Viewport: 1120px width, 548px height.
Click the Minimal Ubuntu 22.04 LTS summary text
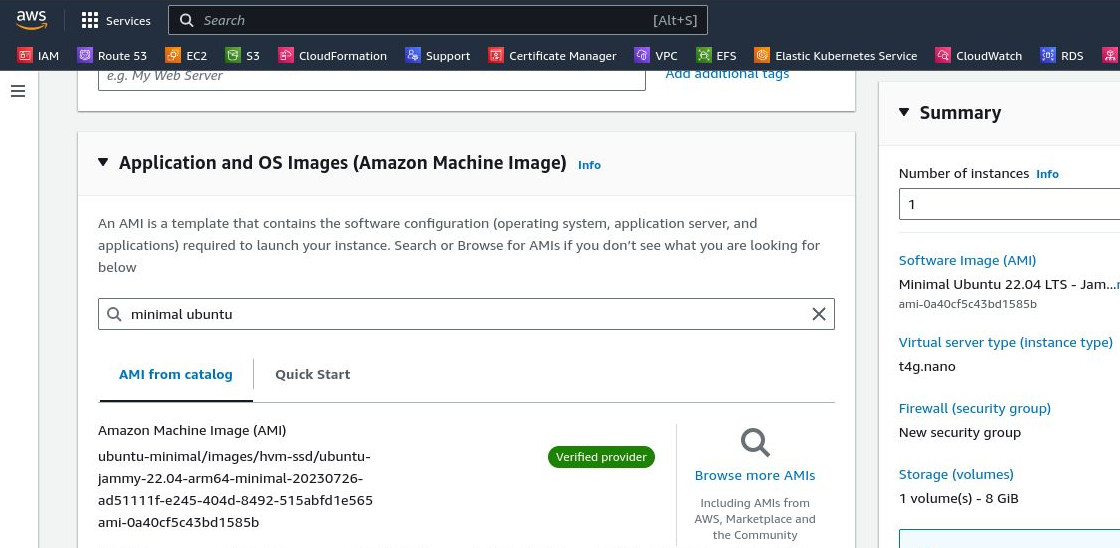[1006, 284]
